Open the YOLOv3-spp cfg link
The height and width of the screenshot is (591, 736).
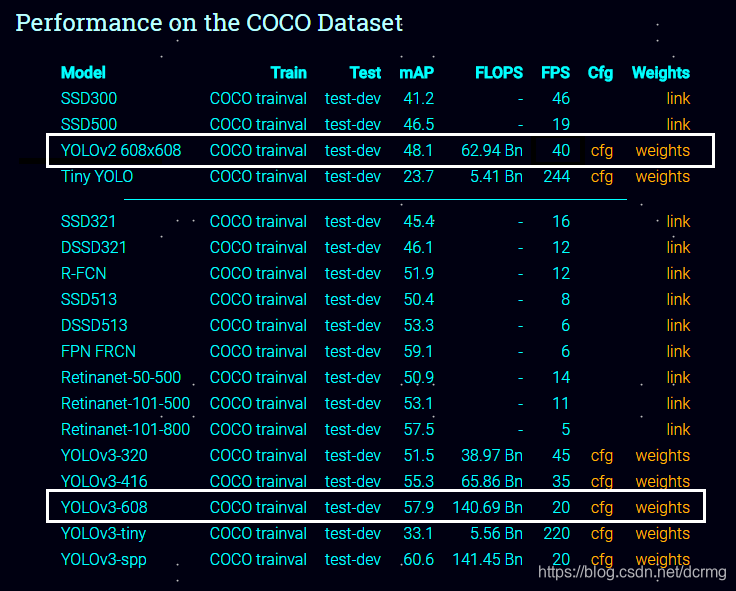point(602,560)
